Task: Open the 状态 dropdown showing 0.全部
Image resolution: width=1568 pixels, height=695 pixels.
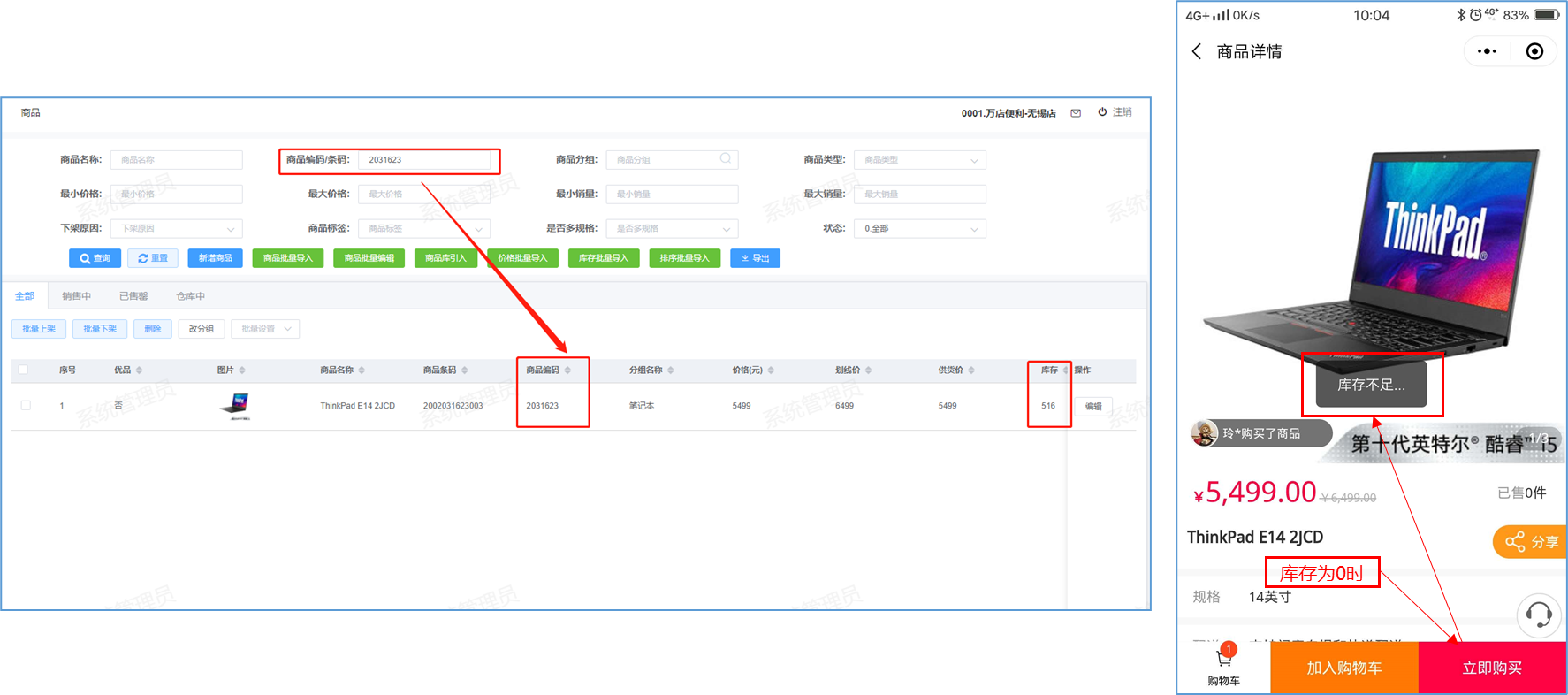Action: coord(920,228)
